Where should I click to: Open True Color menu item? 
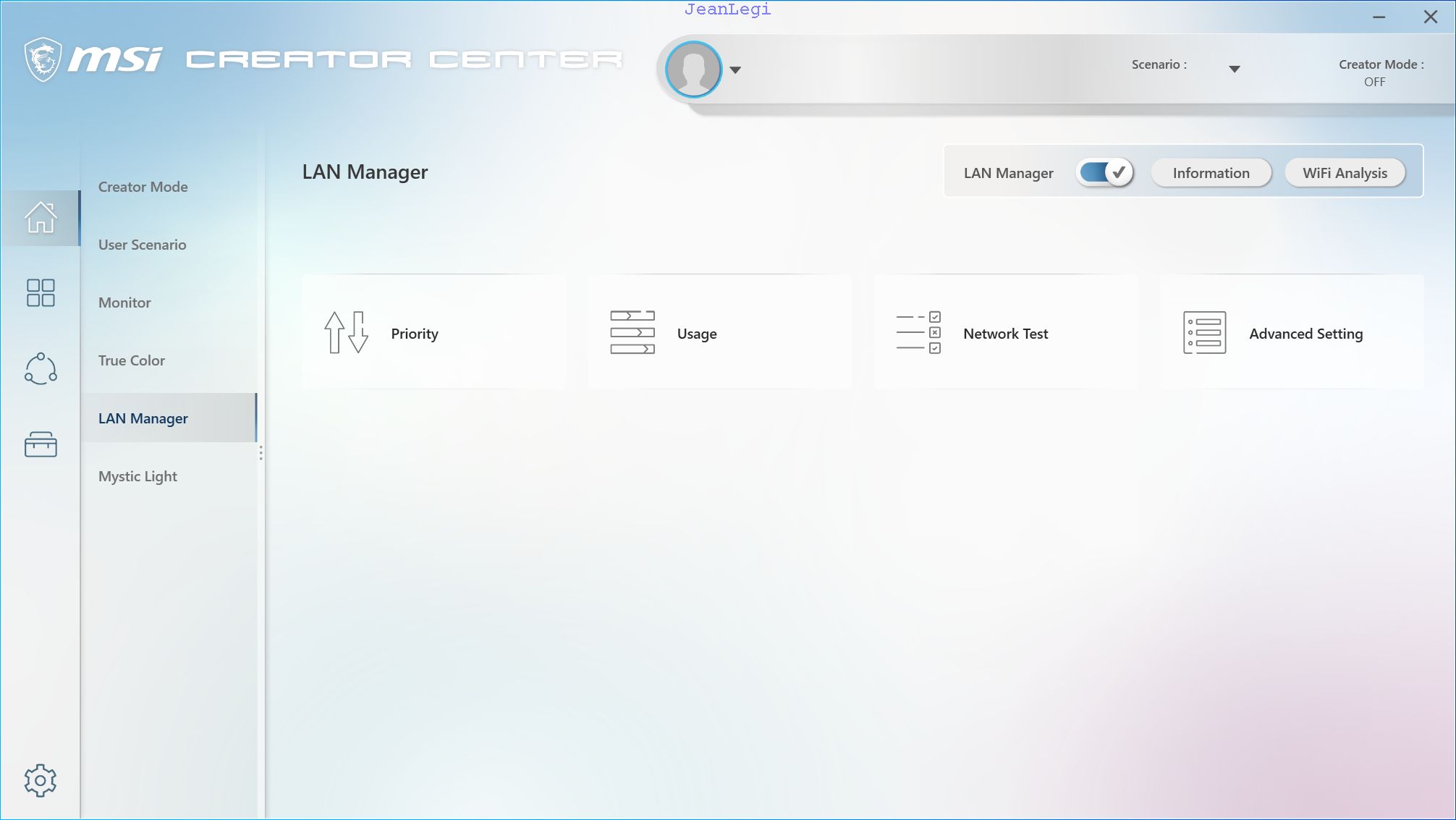(132, 360)
